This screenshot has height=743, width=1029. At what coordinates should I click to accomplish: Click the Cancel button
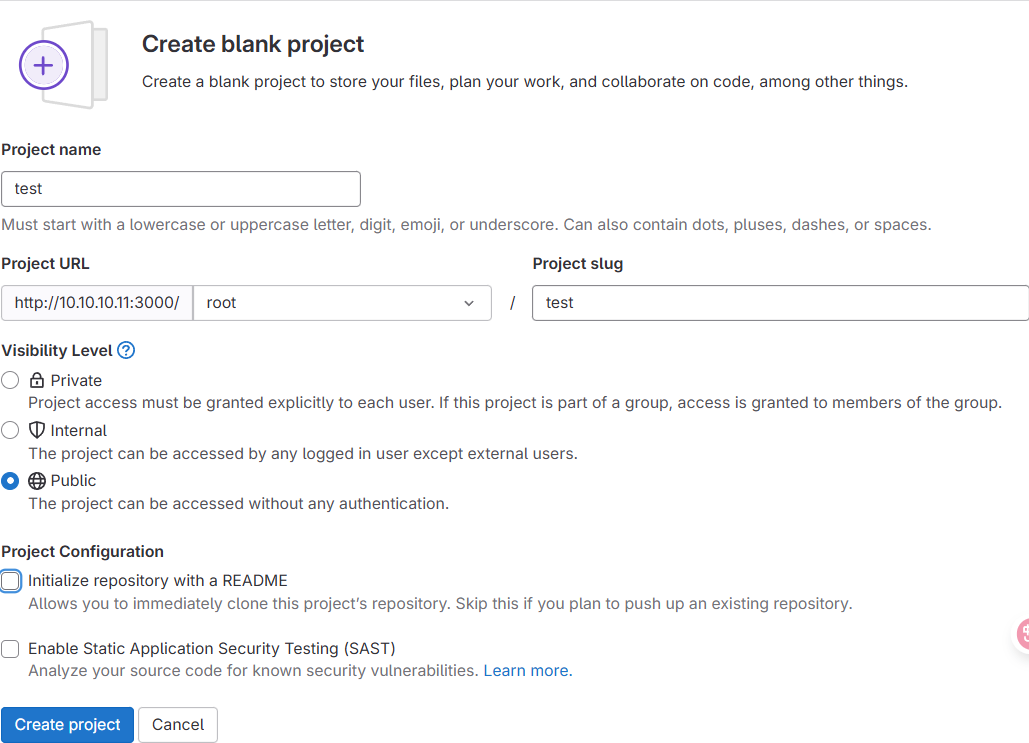click(178, 724)
